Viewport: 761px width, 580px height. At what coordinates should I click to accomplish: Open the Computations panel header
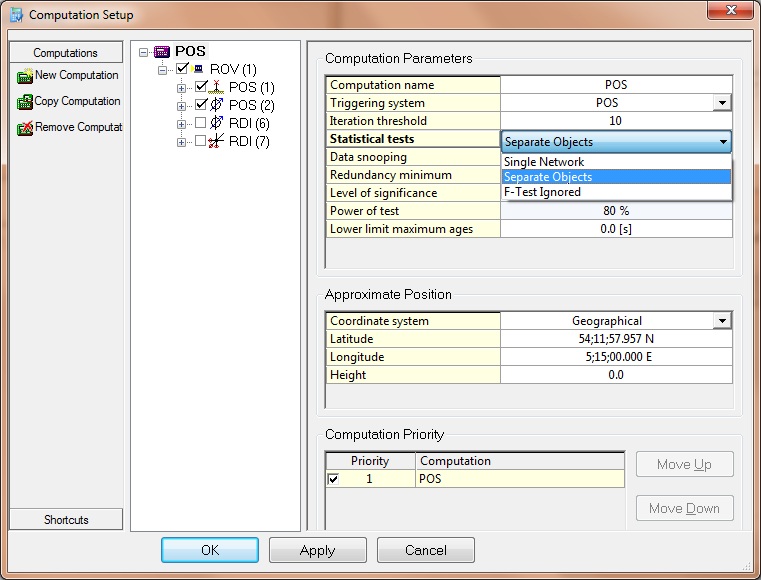[66, 52]
